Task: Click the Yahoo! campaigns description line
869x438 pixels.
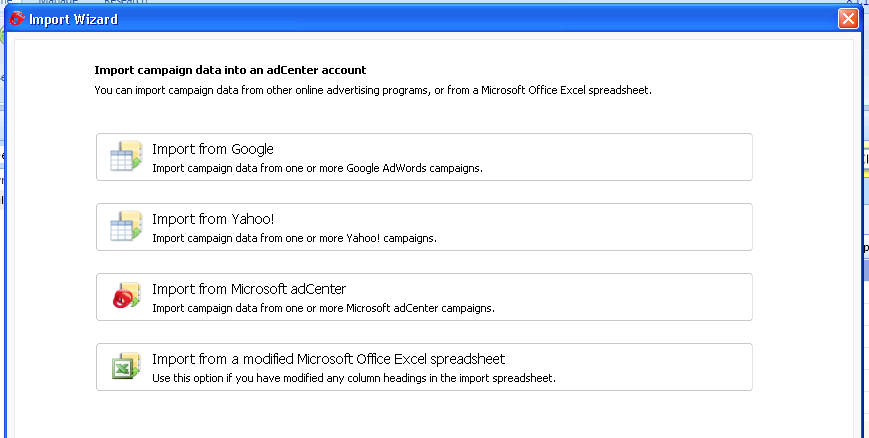Action: (294, 238)
